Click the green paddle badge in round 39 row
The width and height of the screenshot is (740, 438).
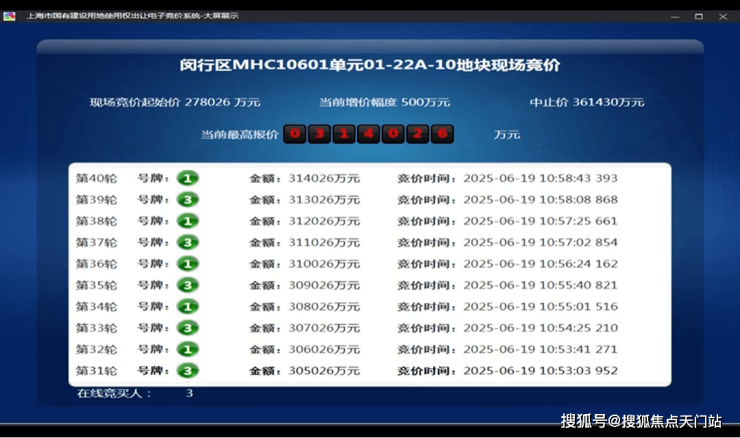point(187,200)
